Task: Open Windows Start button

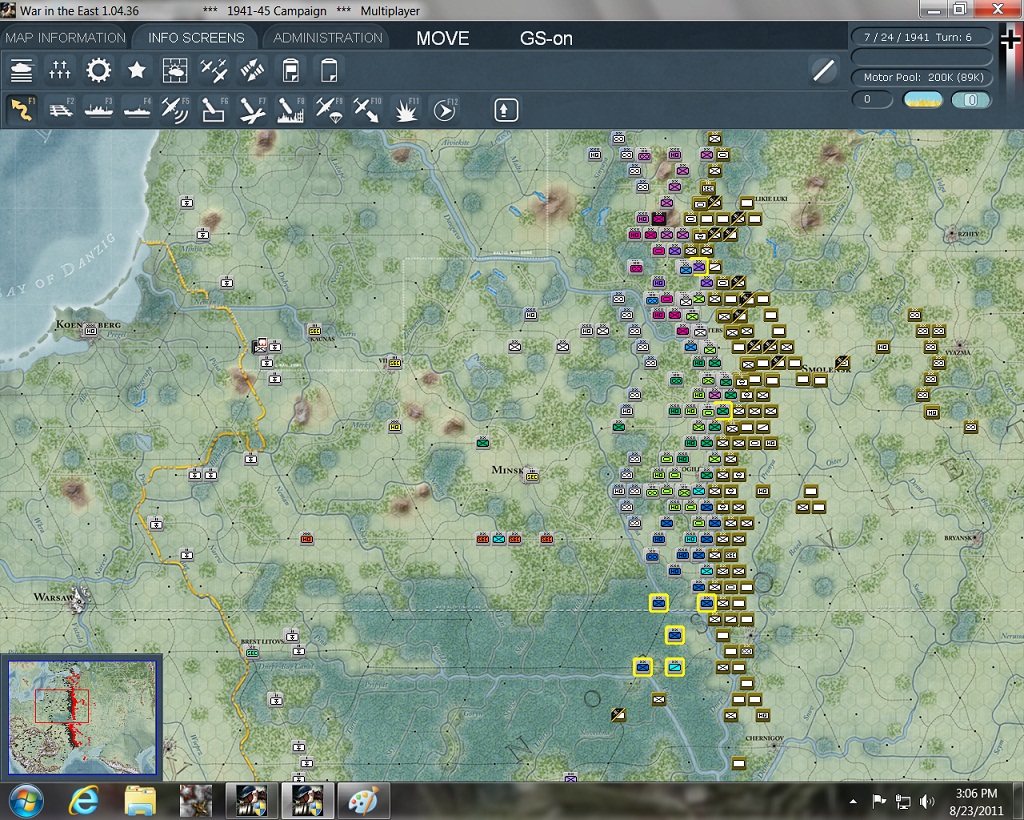Action: point(26,801)
